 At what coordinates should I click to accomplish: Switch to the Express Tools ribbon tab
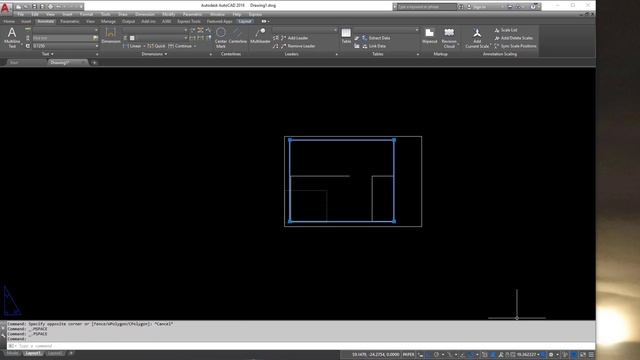(x=189, y=21)
